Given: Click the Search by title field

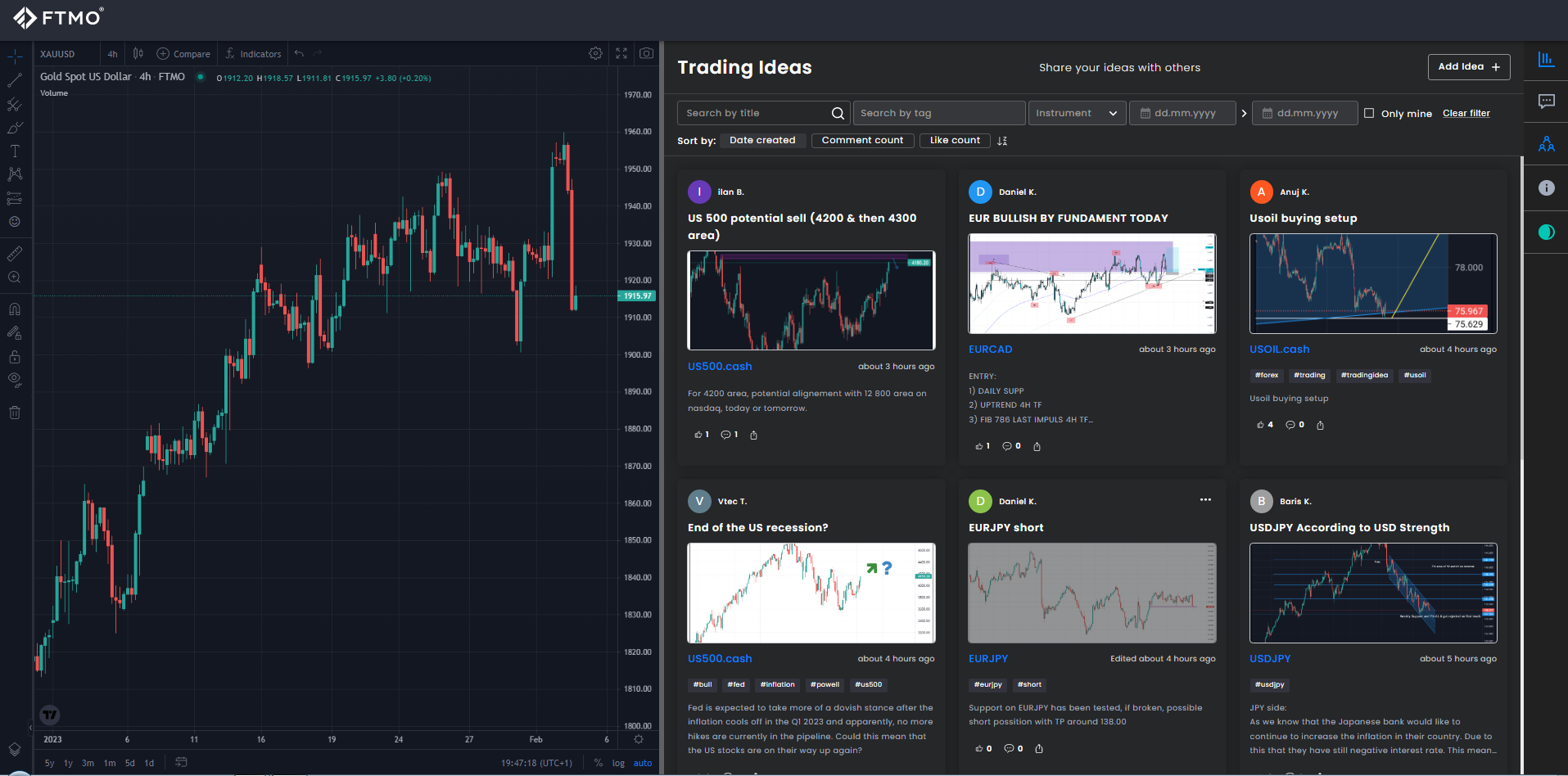Looking at the screenshot, I should (x=755, y=113).
